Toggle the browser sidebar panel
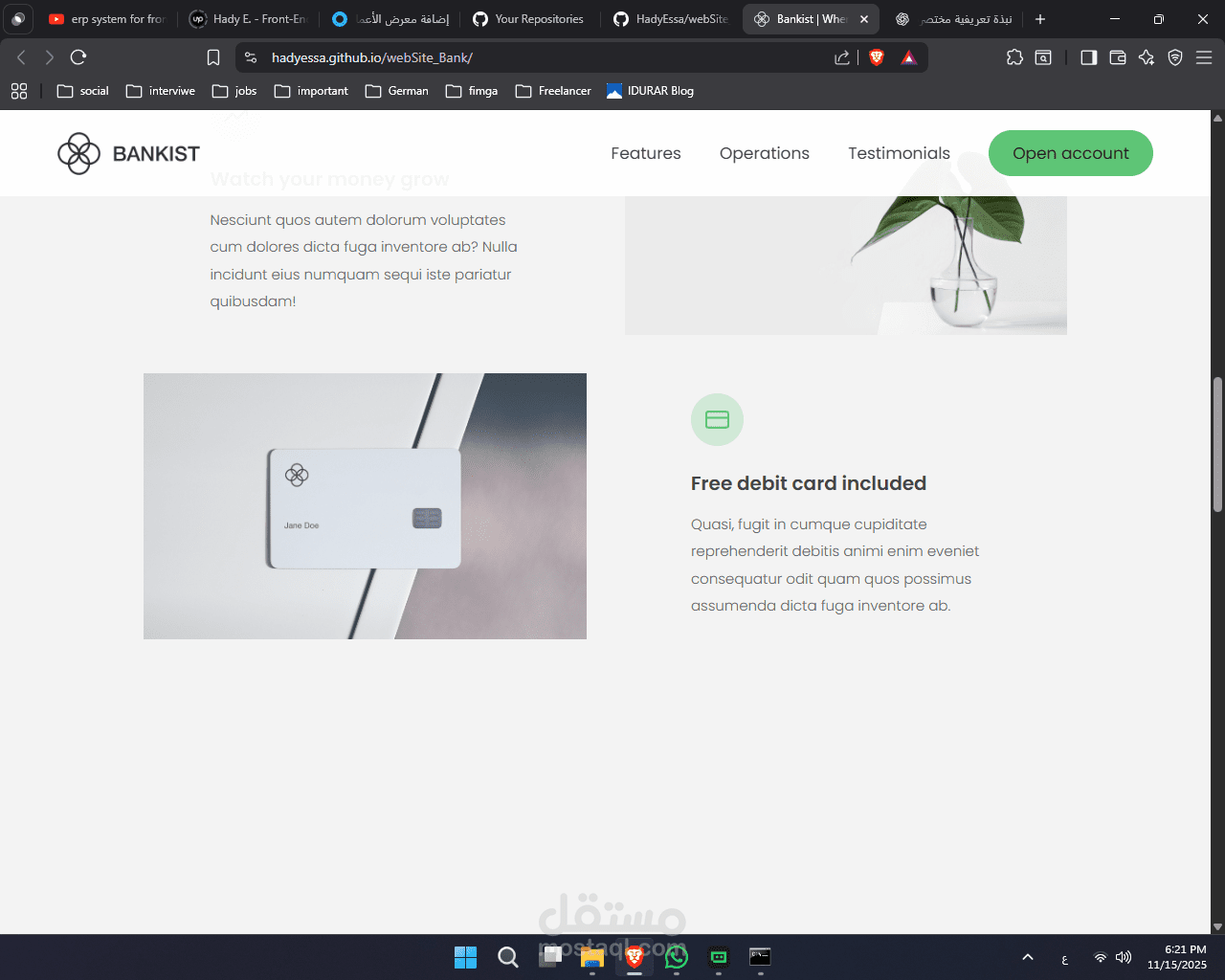Viewport: 1225px width, 980px height. (x=1088, y=57)
